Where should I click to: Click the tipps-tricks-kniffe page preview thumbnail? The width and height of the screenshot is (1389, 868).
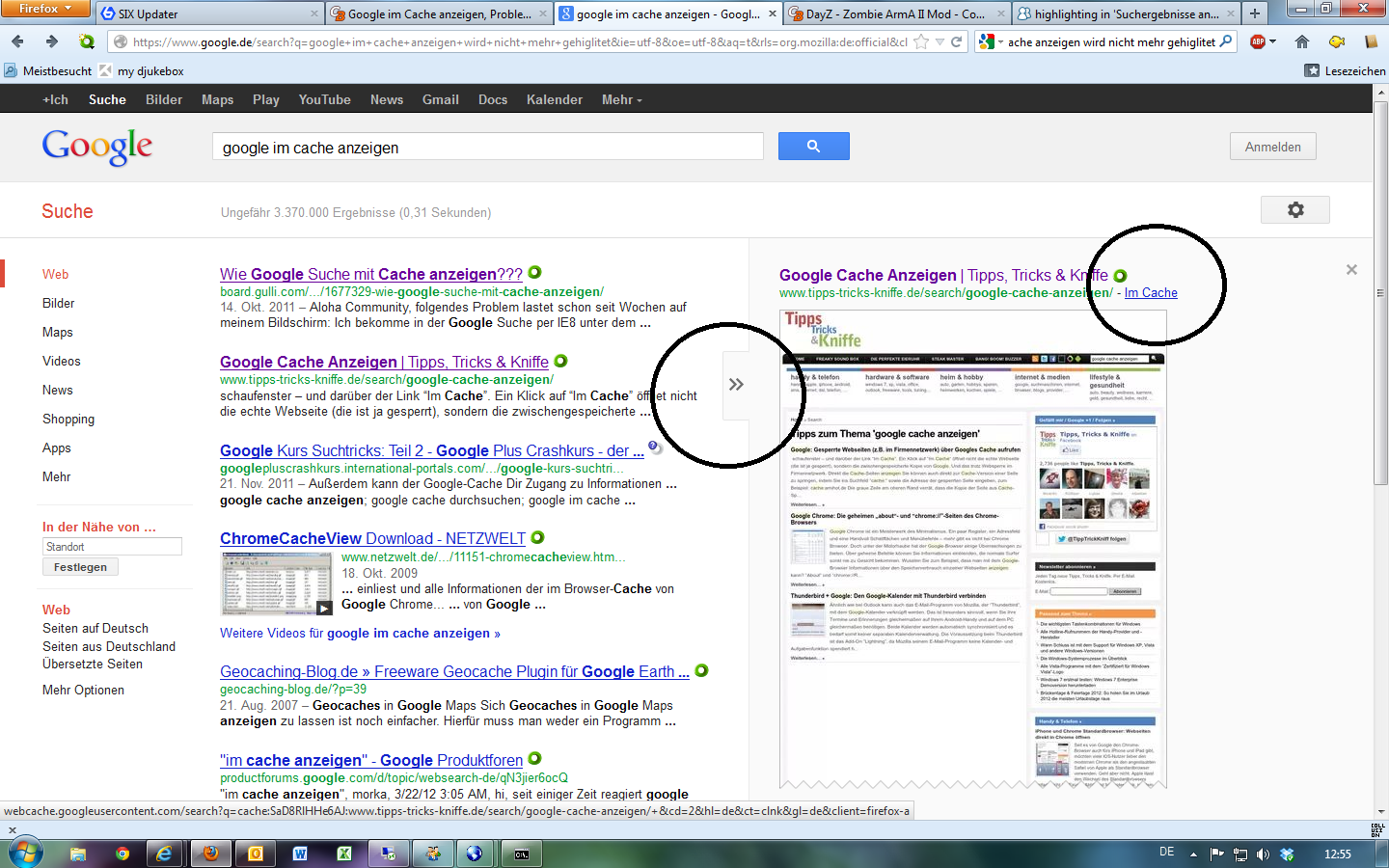(x=972, y=550)
